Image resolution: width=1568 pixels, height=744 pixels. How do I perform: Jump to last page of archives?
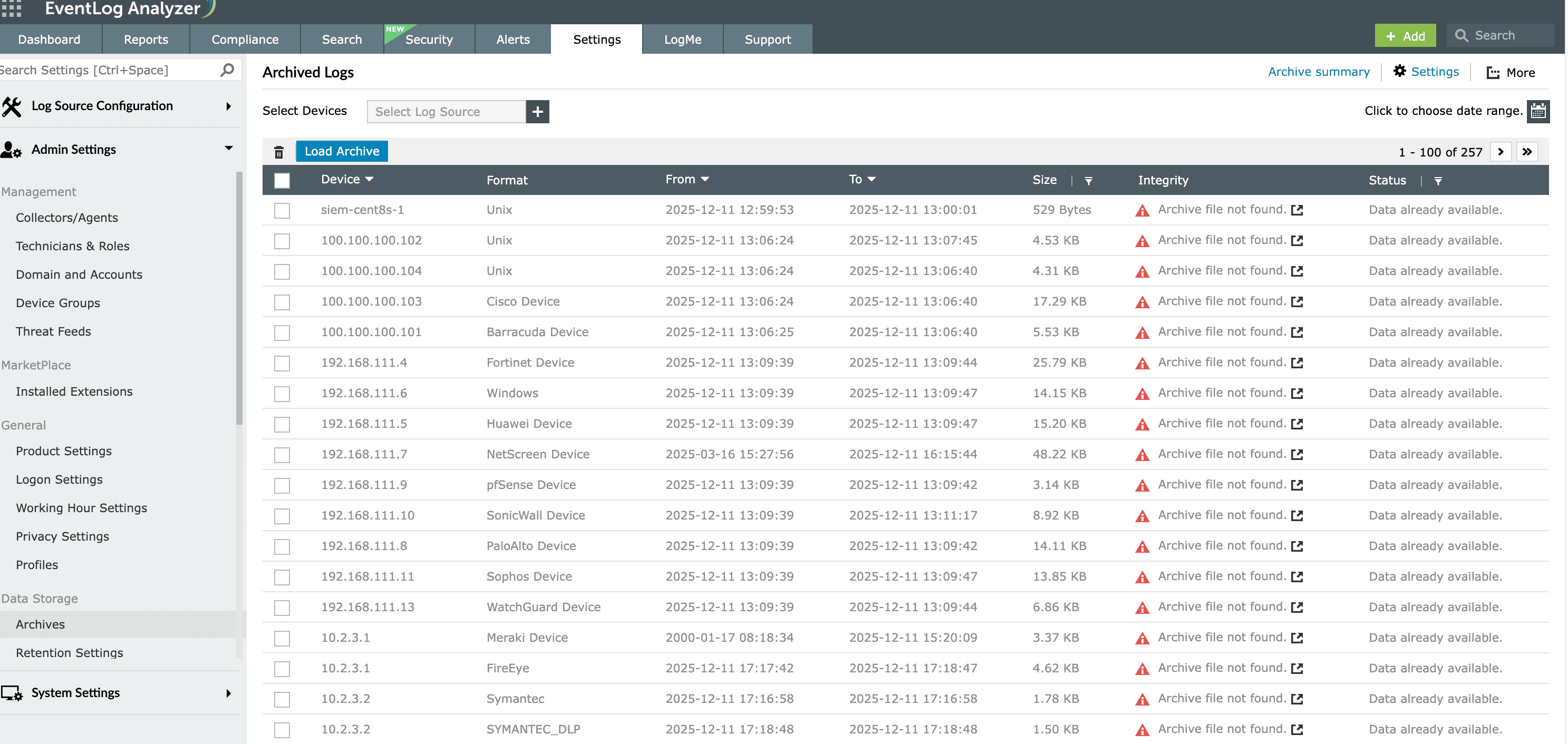pos(1527,151)
